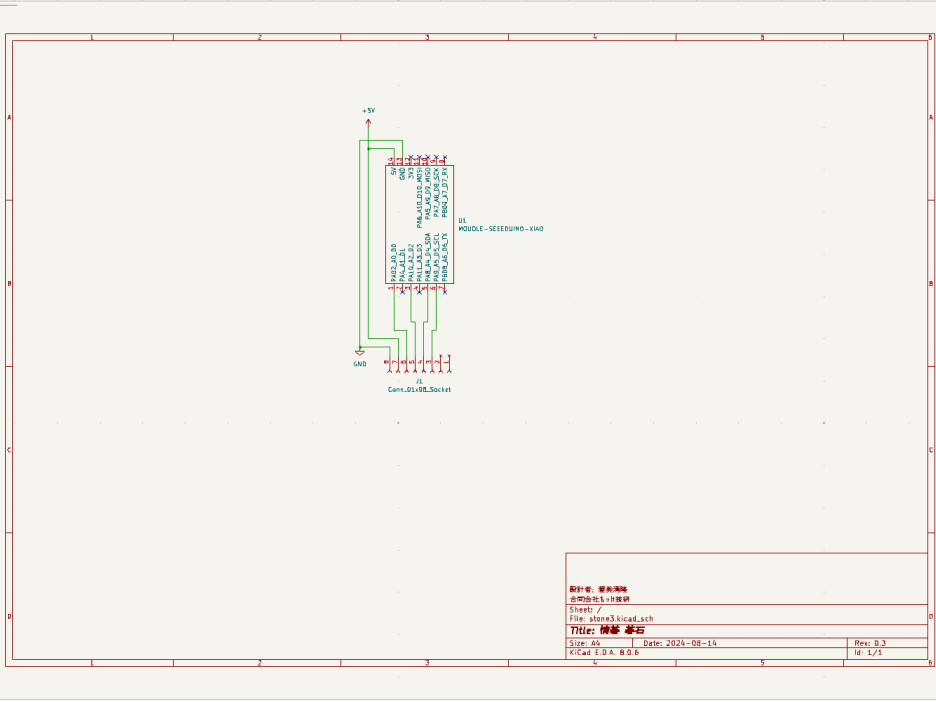Click the Size: A4 field
The image size is (936, 702).
pos(585,642)
